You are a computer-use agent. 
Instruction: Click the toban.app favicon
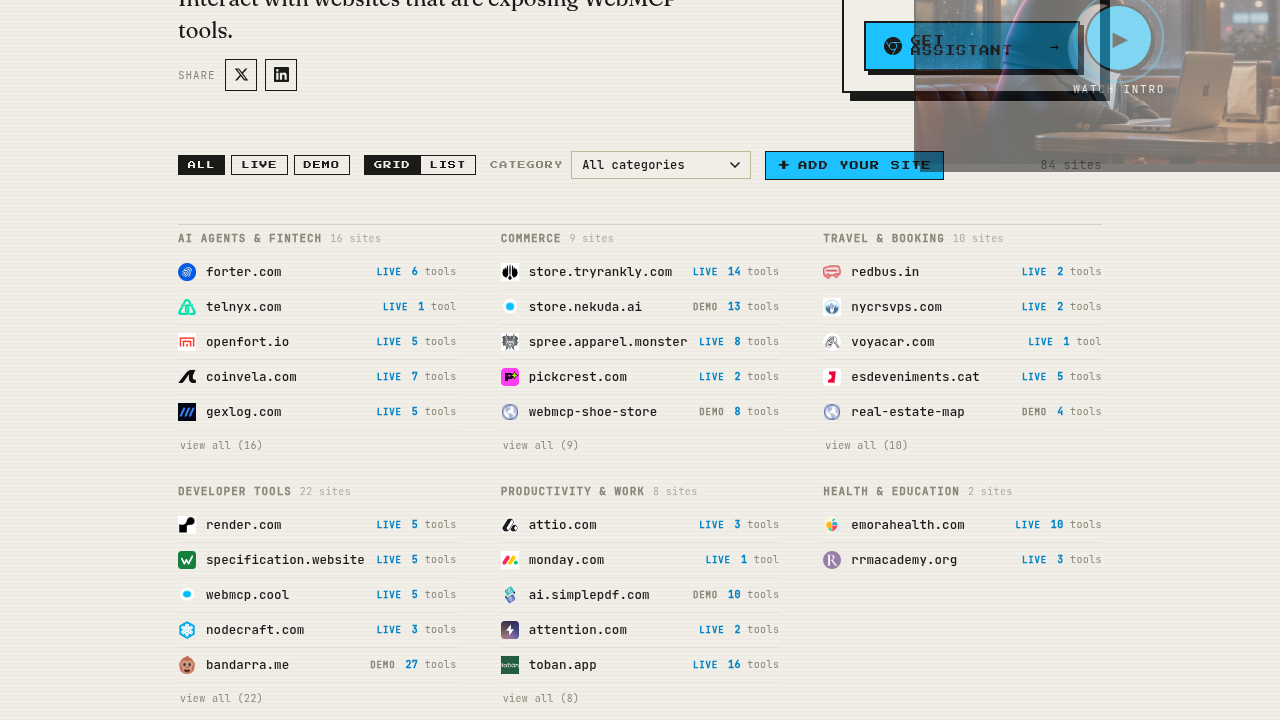[x=510, y=665]
